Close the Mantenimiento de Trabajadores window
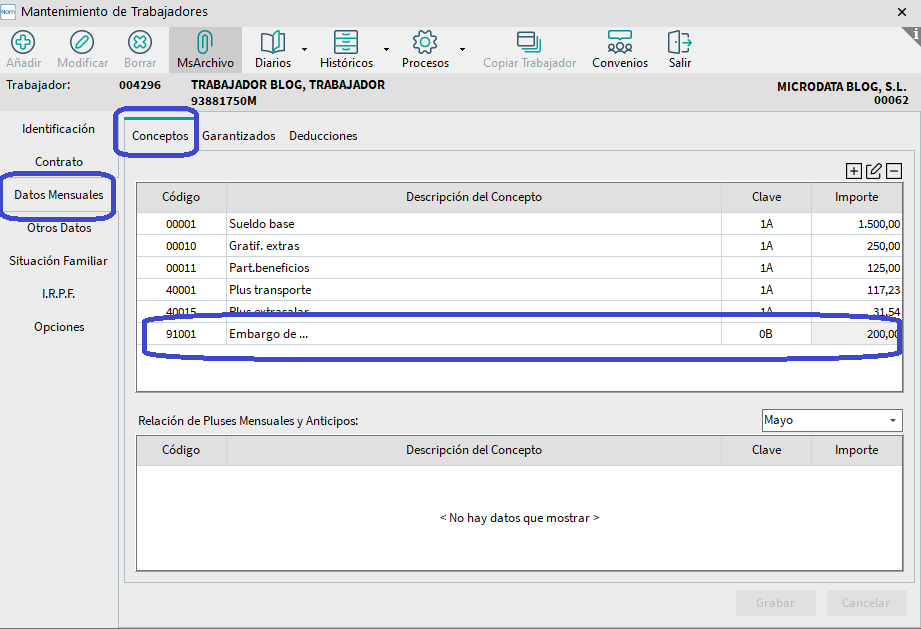Image resolution: width=921 pixels, height=629 pixels. click(902, 12)
